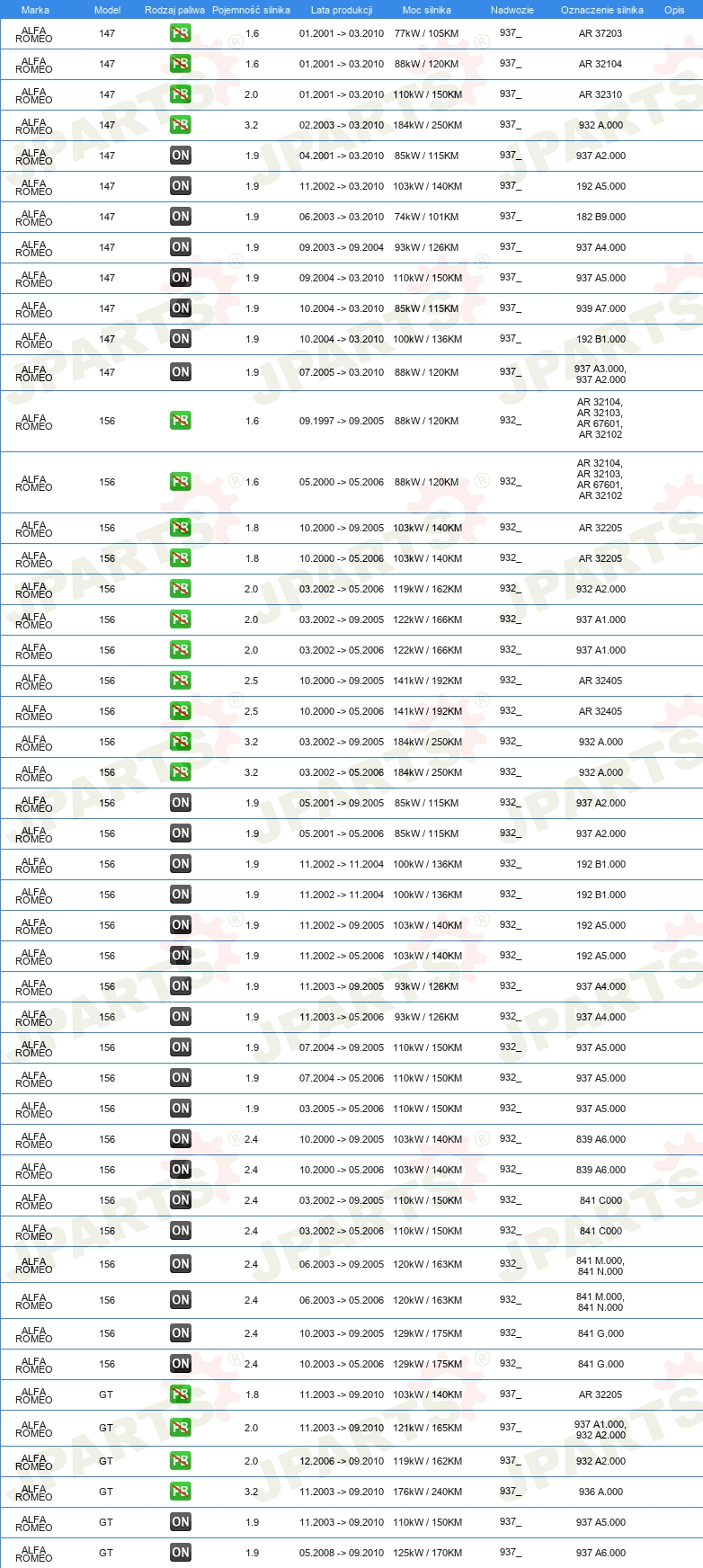
Task: Select the 77kW / 105KM power cell
Action: pos(426,33)
